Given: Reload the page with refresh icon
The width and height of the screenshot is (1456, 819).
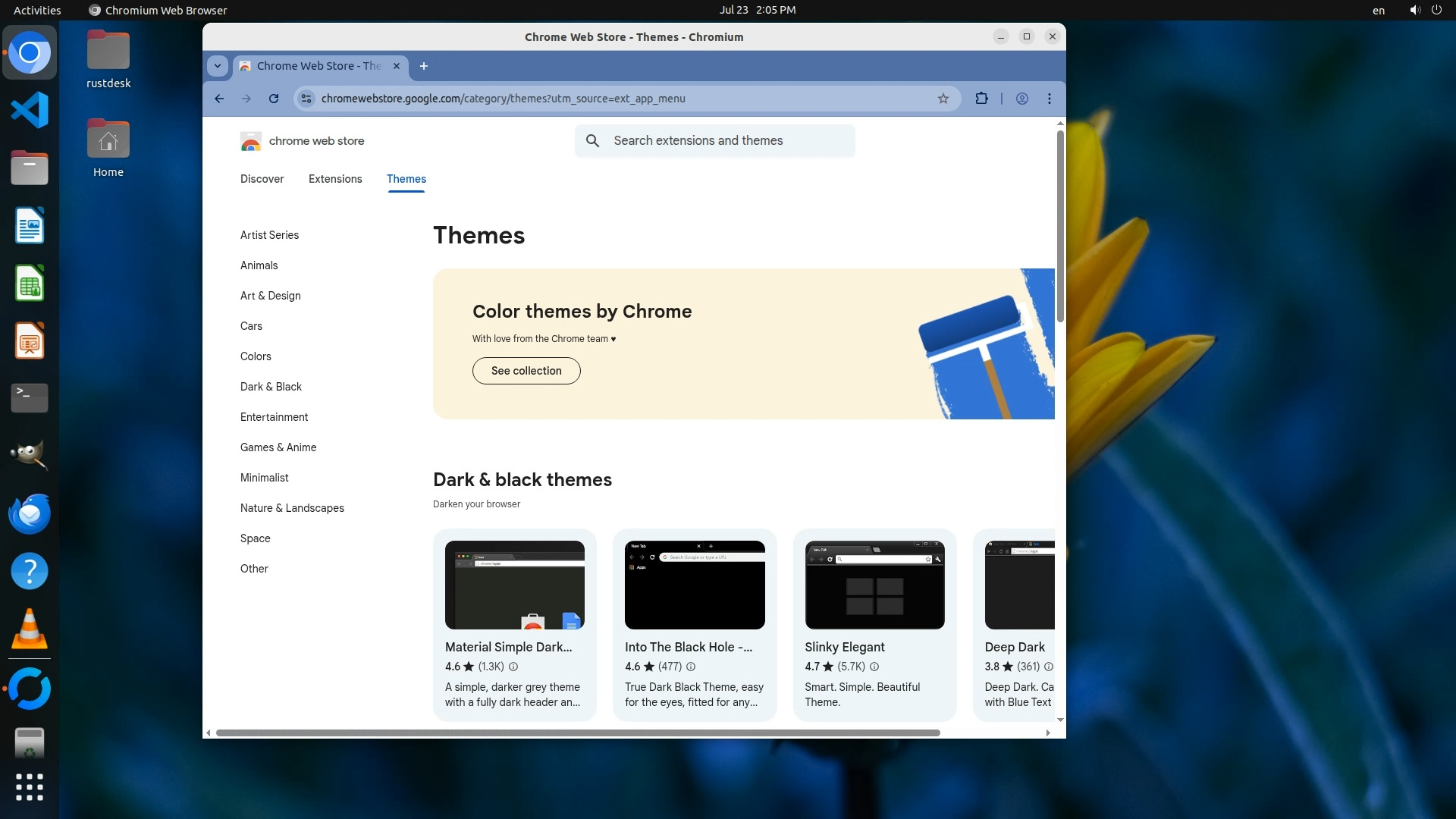Looking at the screenshot, I should 274,99.
